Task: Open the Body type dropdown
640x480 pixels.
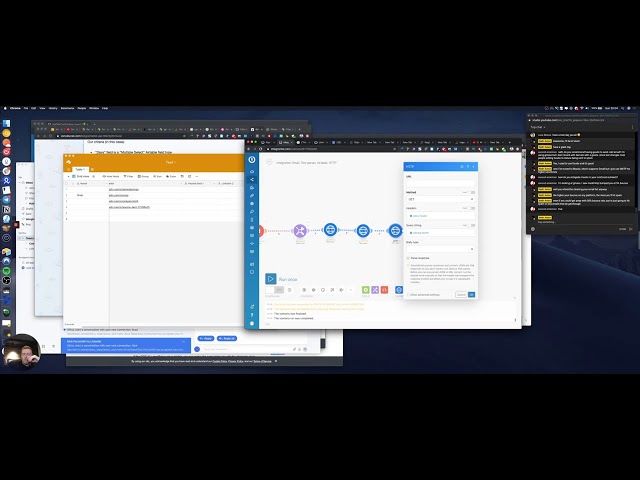Action: [440, 249]
